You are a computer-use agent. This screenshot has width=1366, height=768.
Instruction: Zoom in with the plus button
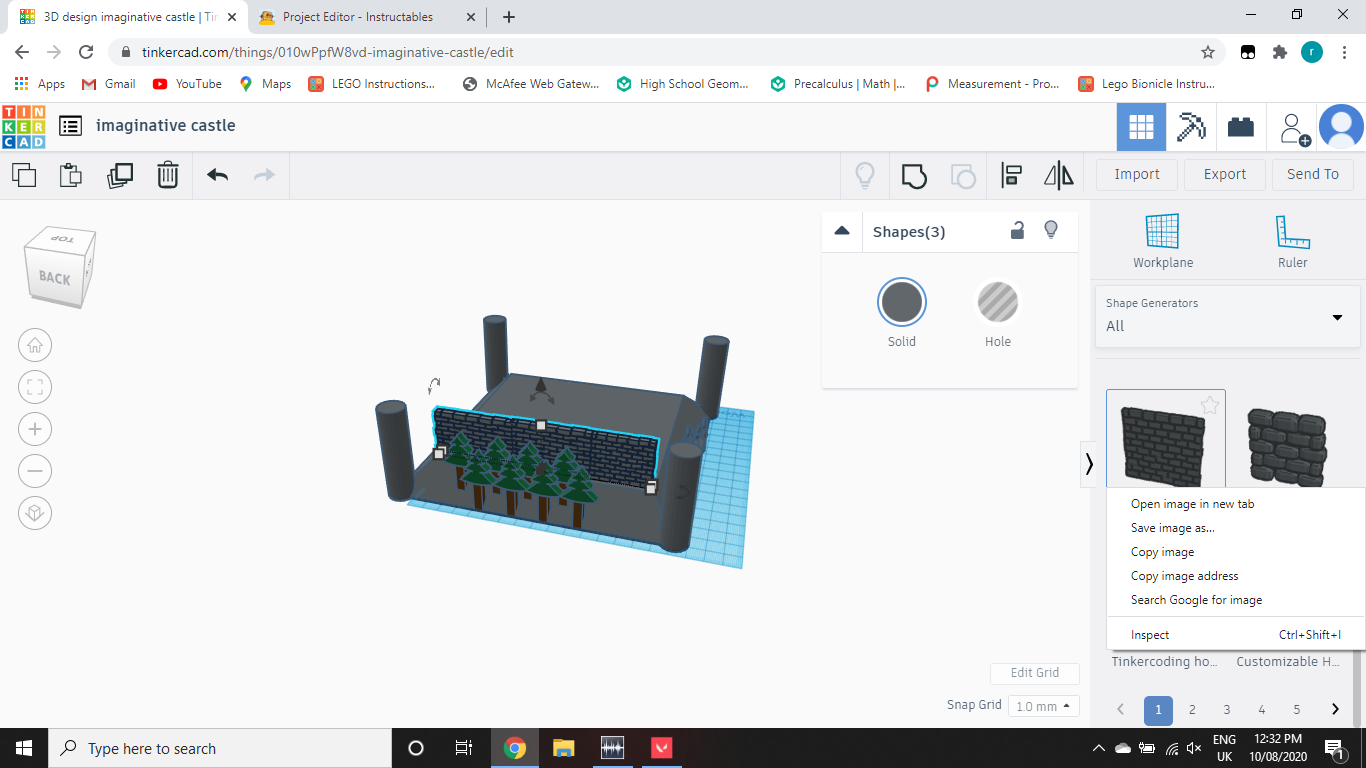tap(35, 429)
